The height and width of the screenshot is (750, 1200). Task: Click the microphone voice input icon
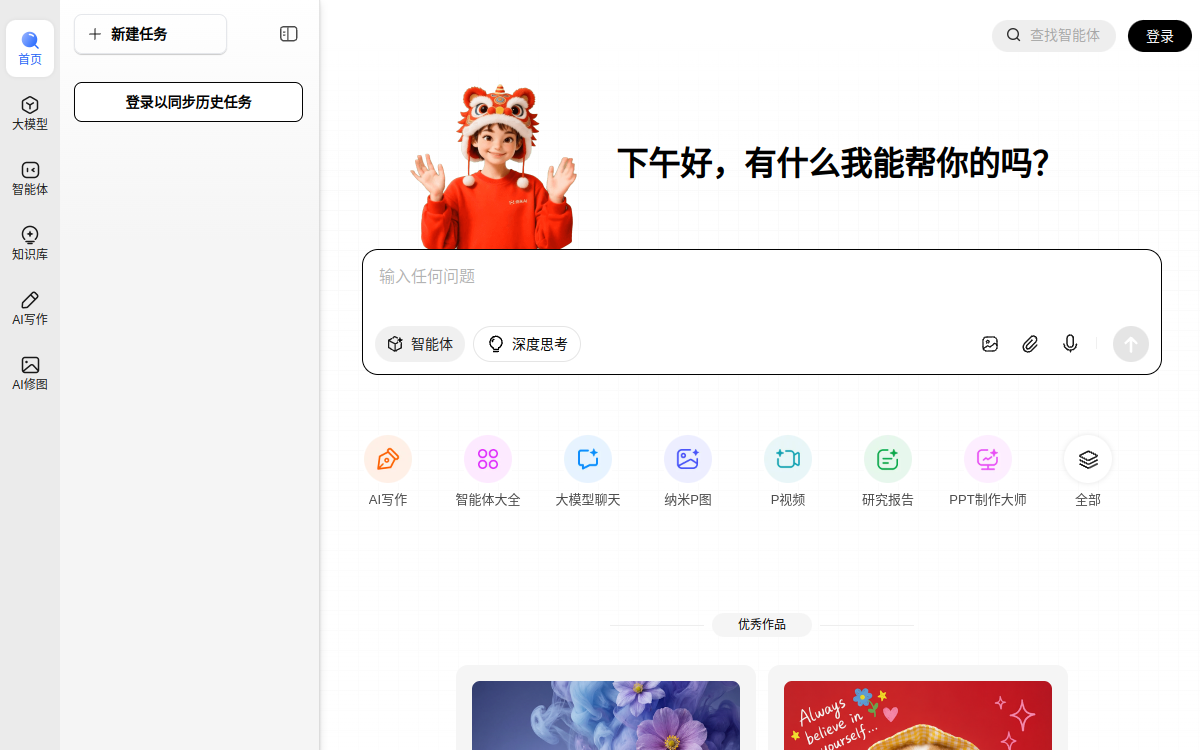click(x=1070, y=344)
